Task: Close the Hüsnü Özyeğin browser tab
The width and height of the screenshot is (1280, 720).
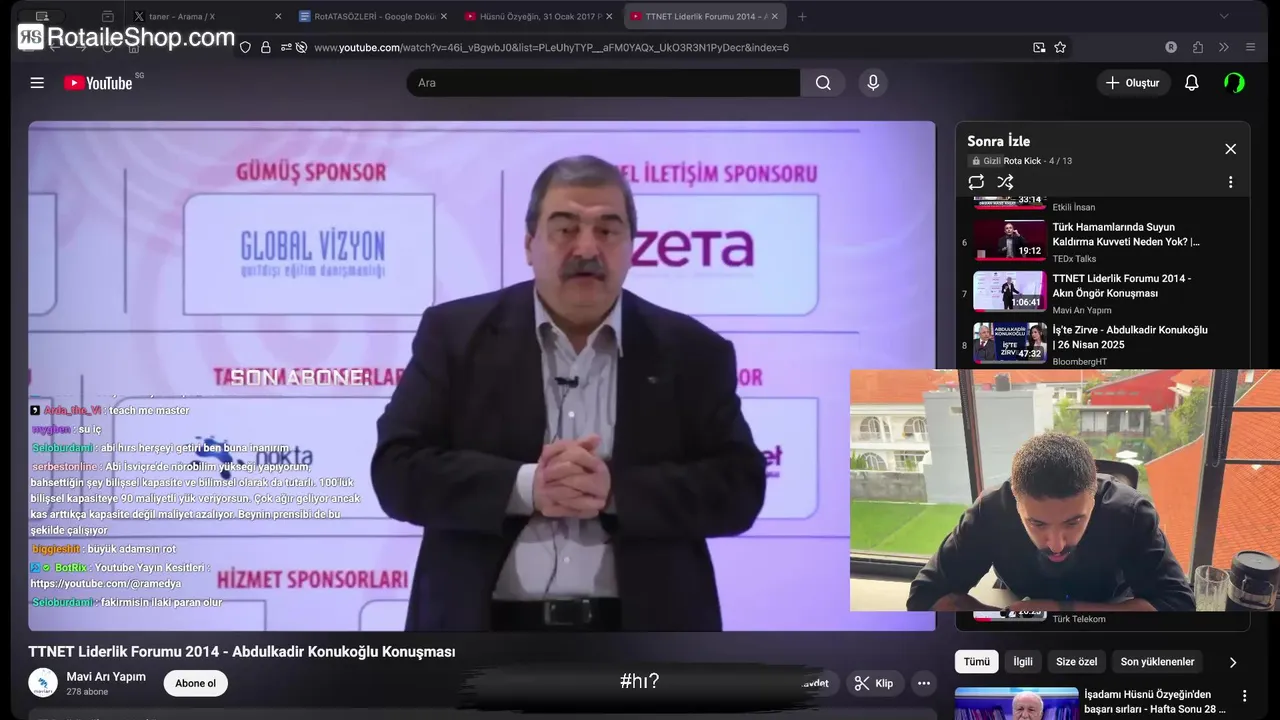Action: click(609, 17)
